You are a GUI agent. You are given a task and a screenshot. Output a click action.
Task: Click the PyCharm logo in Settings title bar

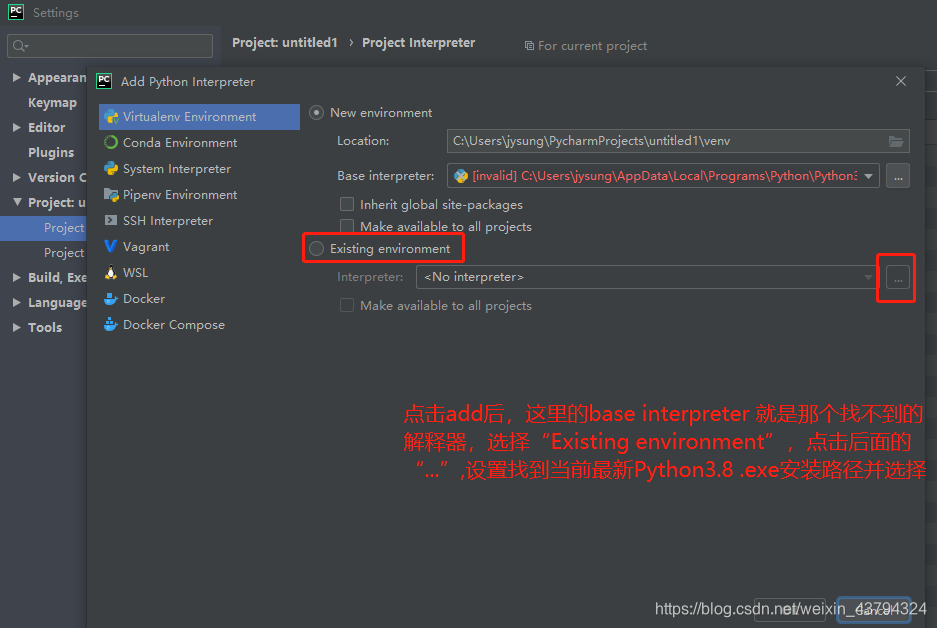click(16, 12)
